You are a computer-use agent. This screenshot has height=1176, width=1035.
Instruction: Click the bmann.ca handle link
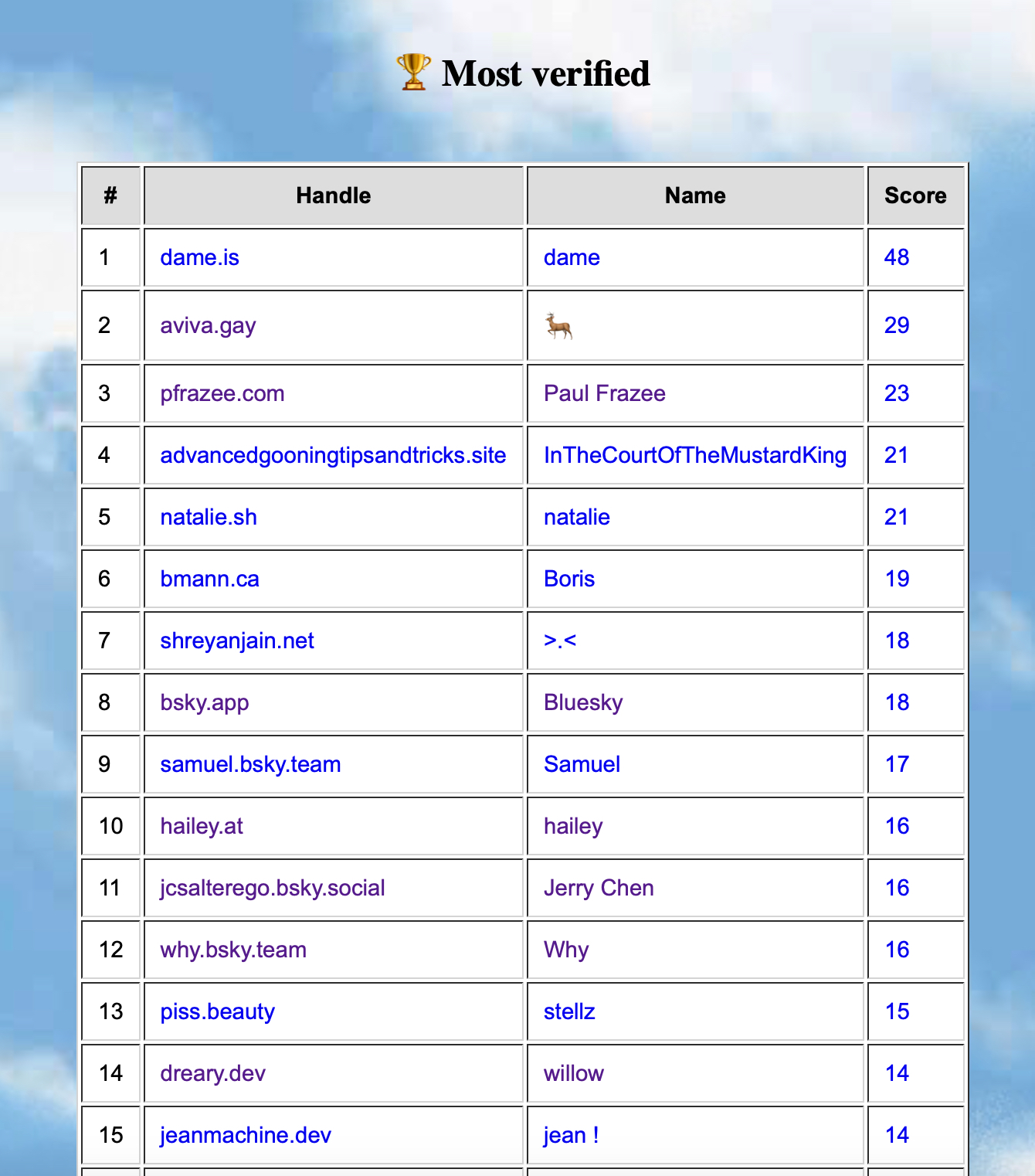click(x=209, y=579)
